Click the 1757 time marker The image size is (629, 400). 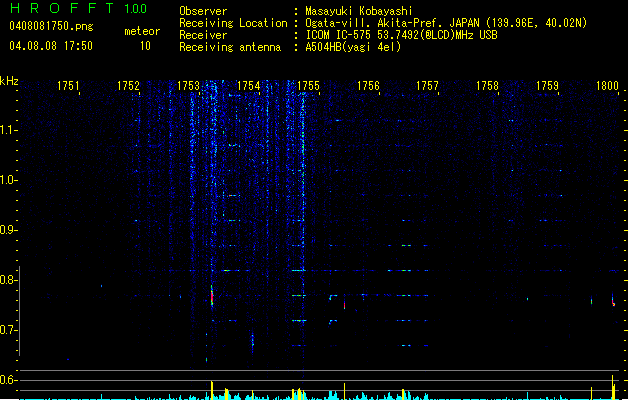point(427,86)
